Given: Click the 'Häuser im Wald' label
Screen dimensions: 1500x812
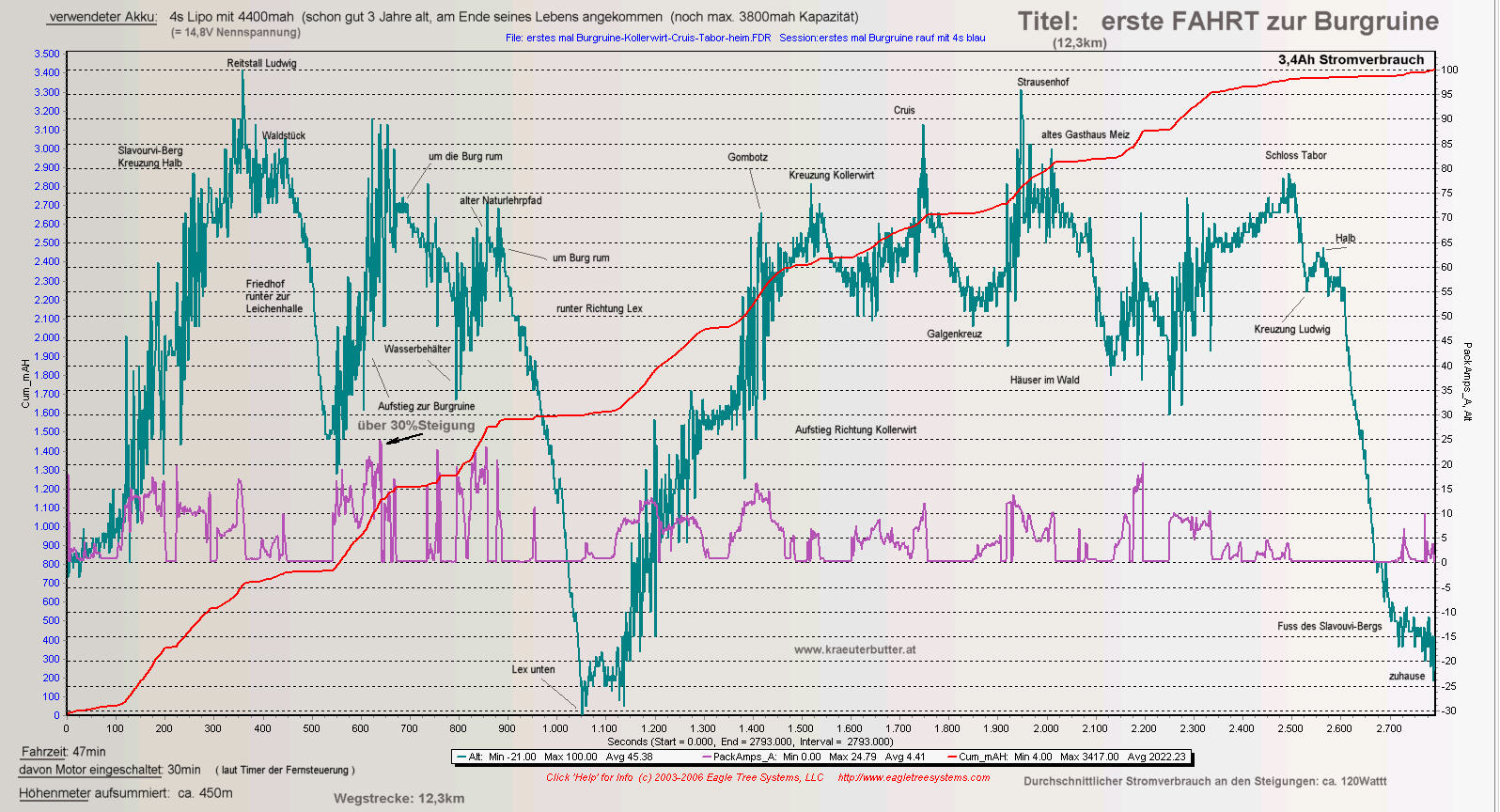Looking at the screenshot, I should pyautogui.click(x=1044, y=380).
